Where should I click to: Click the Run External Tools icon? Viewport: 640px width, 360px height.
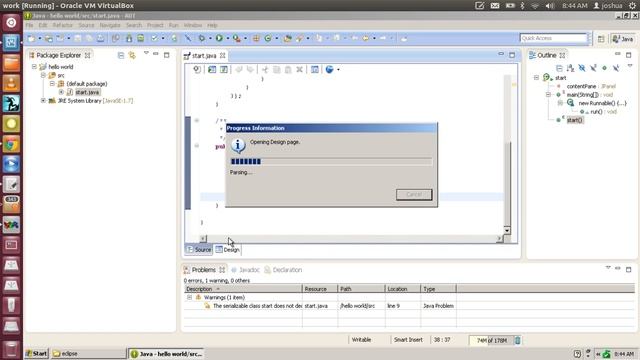[236, 38]
